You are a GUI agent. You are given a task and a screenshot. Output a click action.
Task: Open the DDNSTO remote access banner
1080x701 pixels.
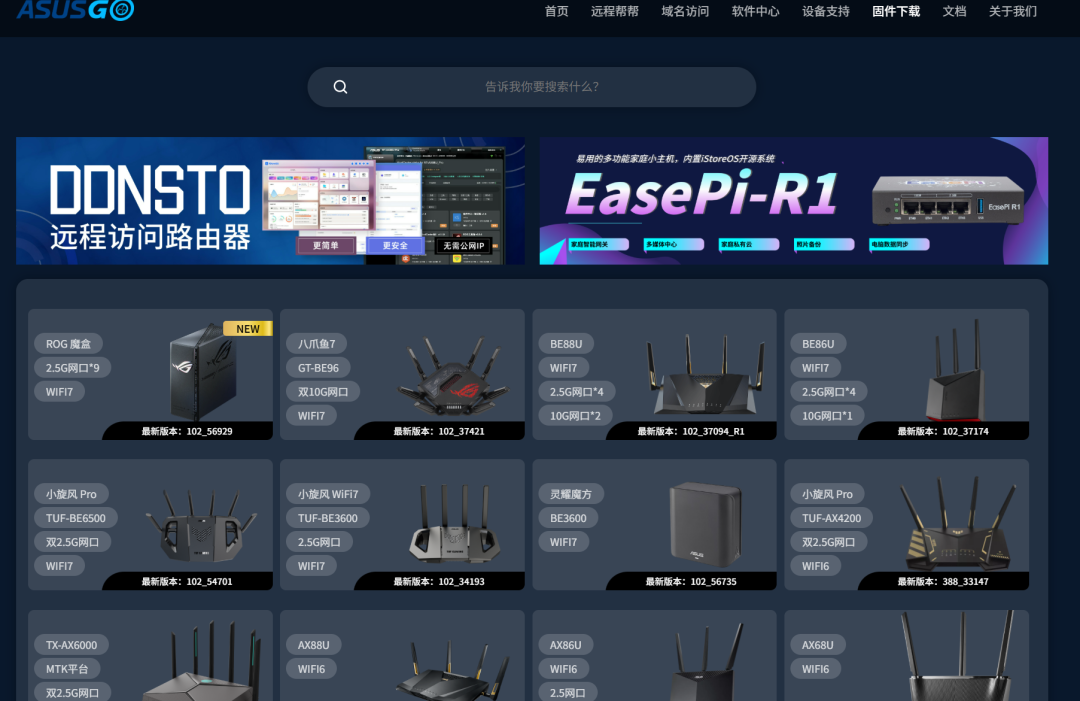[x=270, y=200]
